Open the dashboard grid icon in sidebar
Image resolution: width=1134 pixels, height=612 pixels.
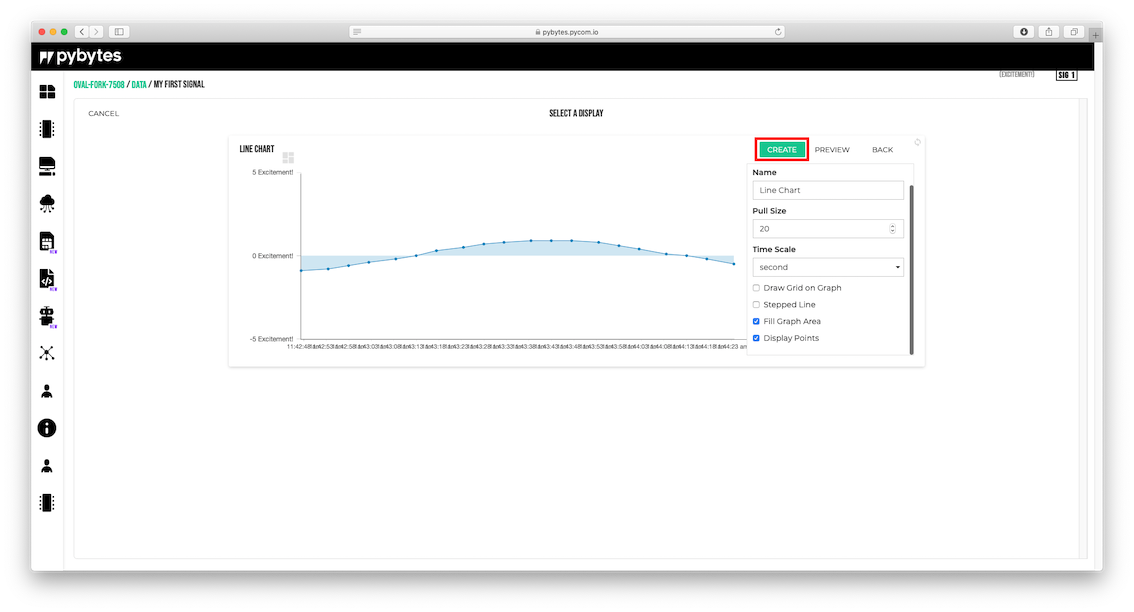(x=47, y=92)
